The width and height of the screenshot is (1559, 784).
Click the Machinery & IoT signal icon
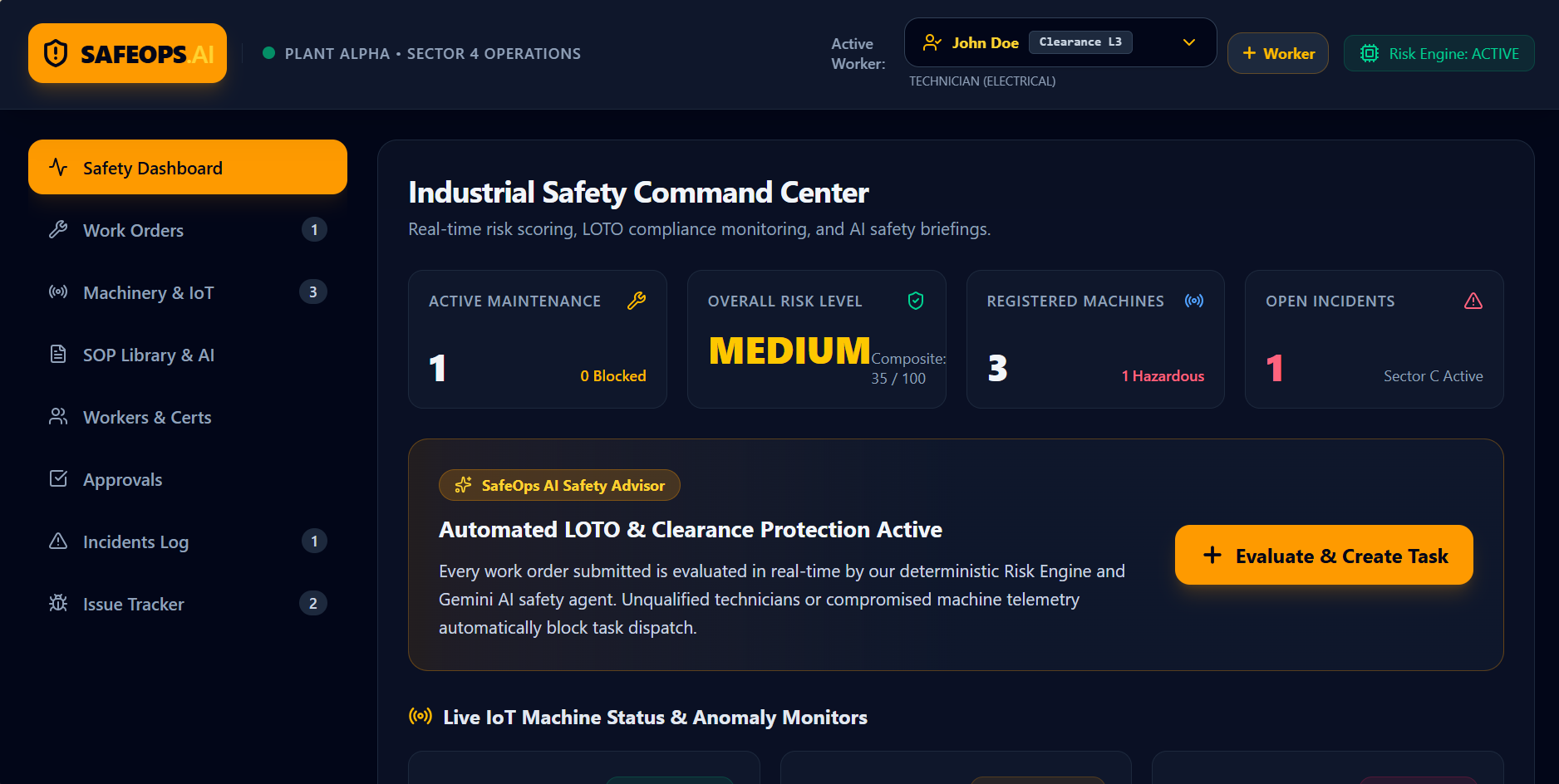tap(58, 292)
